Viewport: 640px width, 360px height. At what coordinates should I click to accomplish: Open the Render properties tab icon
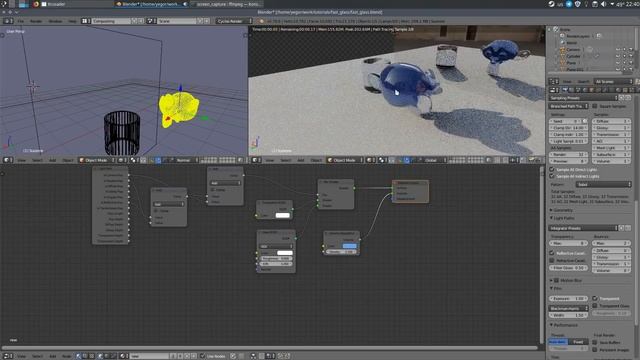click(x=565, y=90)
